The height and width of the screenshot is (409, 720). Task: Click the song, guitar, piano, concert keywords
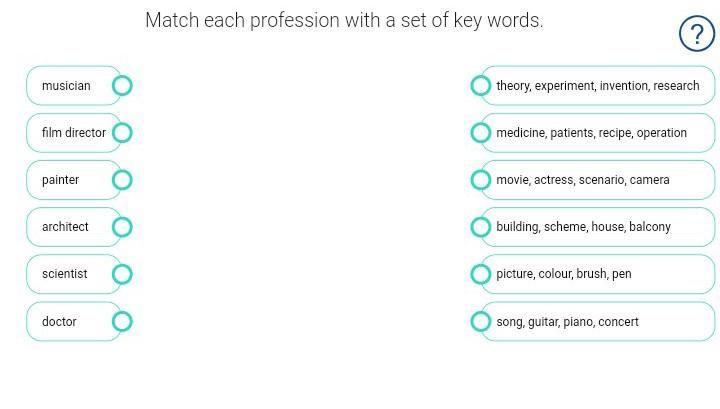pos(567,322)
